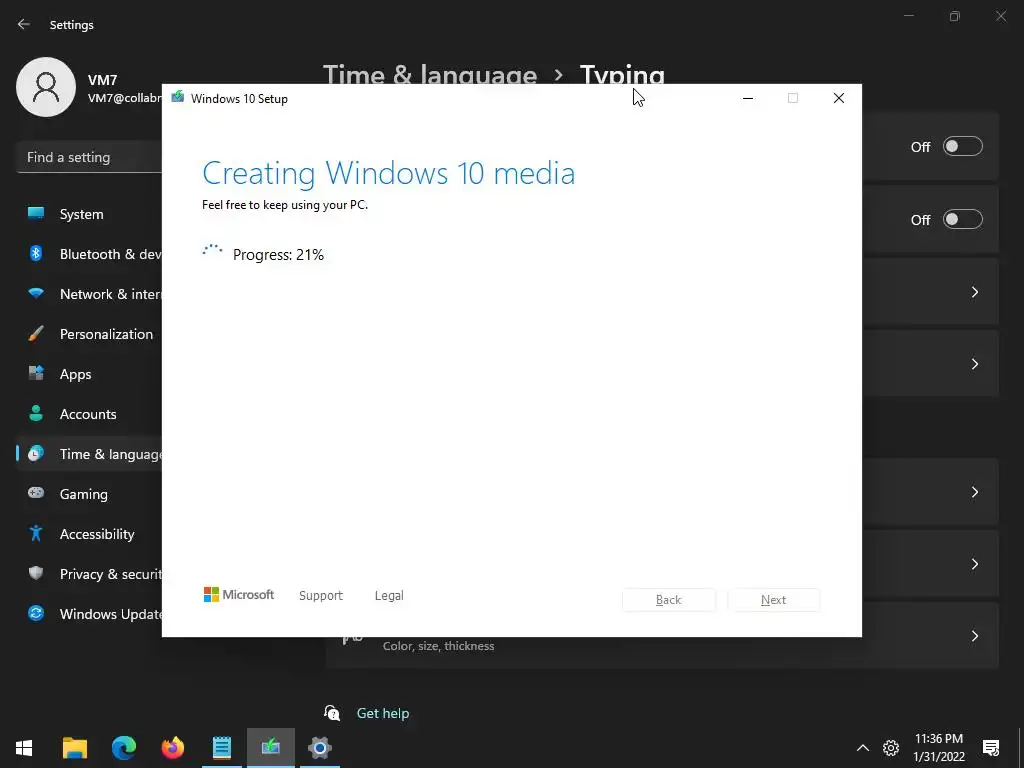Image resolution: width=1024 pixels, height=768 pixels.
Task: Expand the first chevron row in Typing settings
Action: pyautogui.click(x=974, y=292)
